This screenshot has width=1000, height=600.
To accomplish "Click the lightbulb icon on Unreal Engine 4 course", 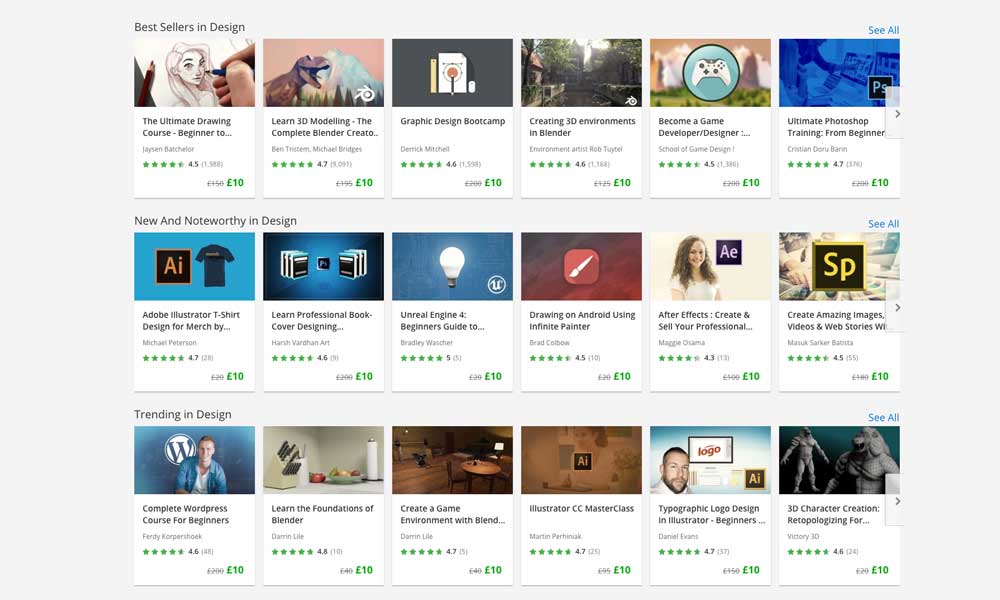I will tap(452, 261).
